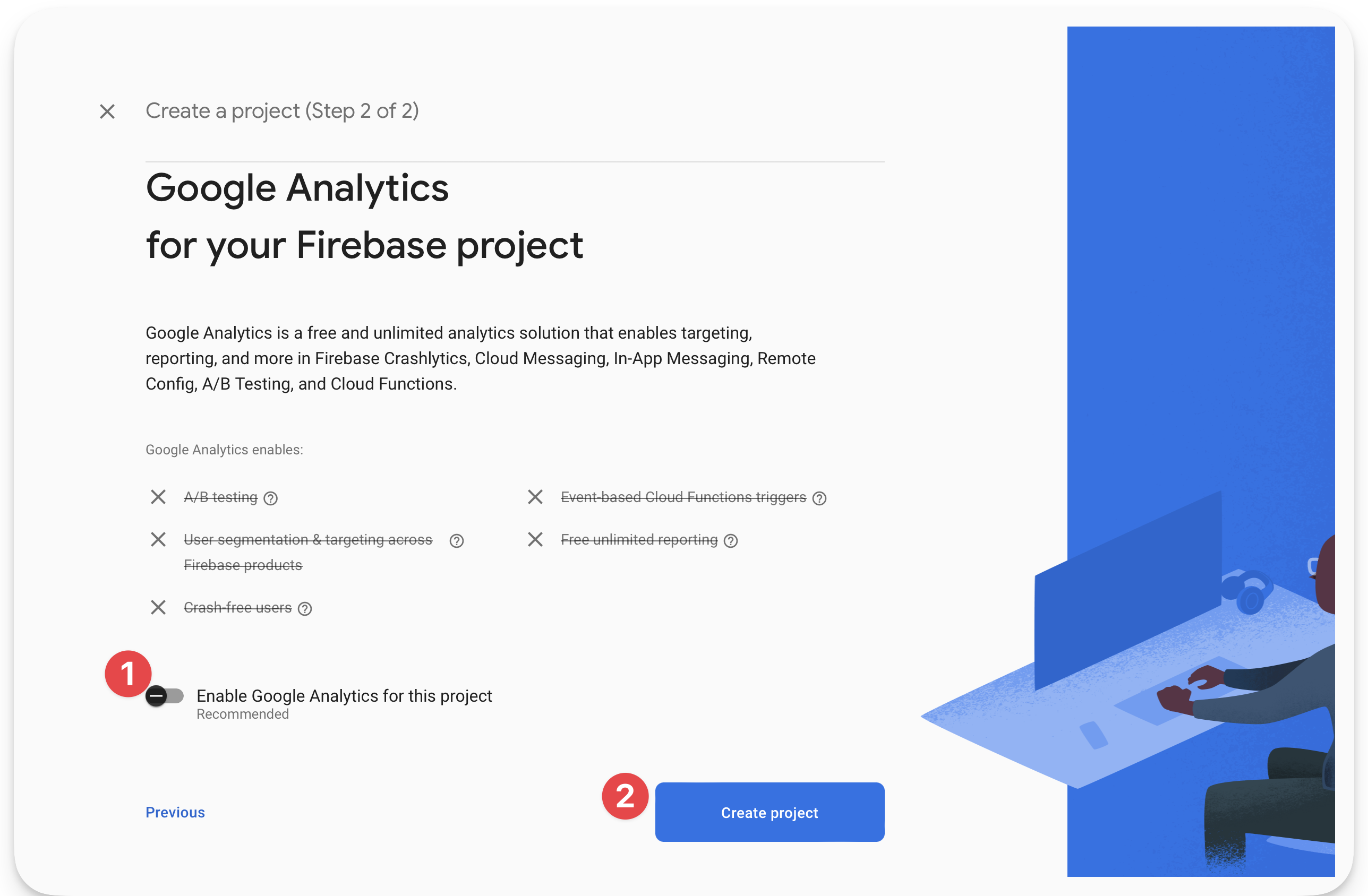Click the X icon beside A/B testing

click(x=158, y=497)
